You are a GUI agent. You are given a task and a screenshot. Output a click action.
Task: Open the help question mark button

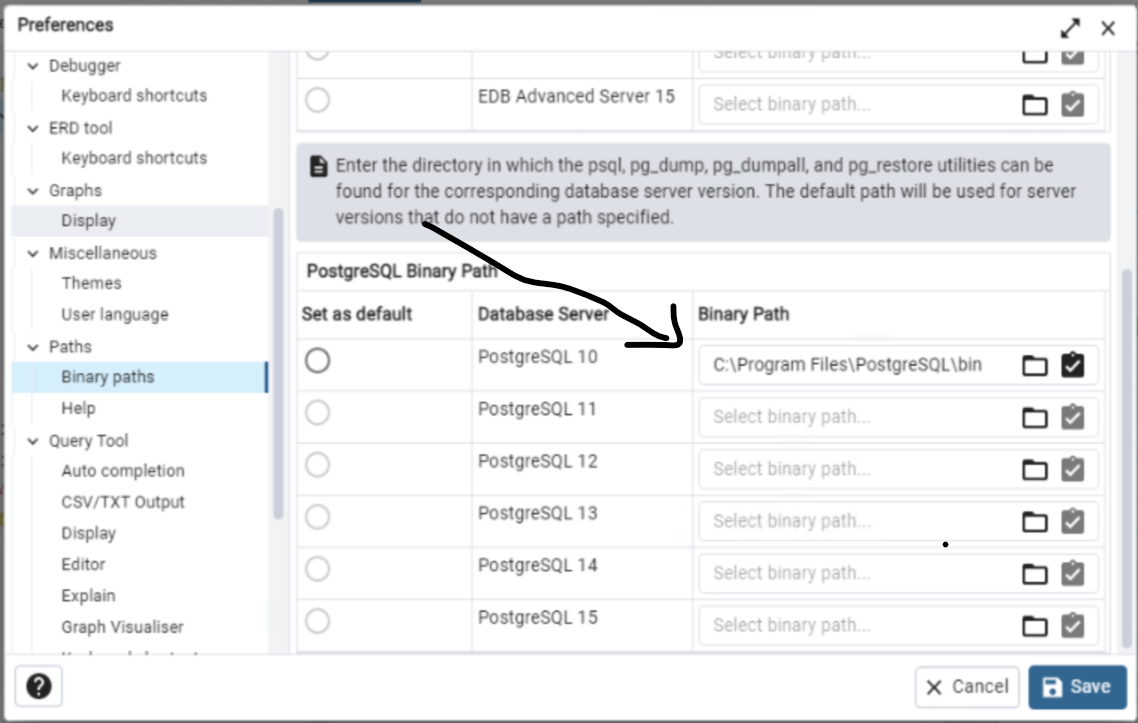[x=38, y=686]
